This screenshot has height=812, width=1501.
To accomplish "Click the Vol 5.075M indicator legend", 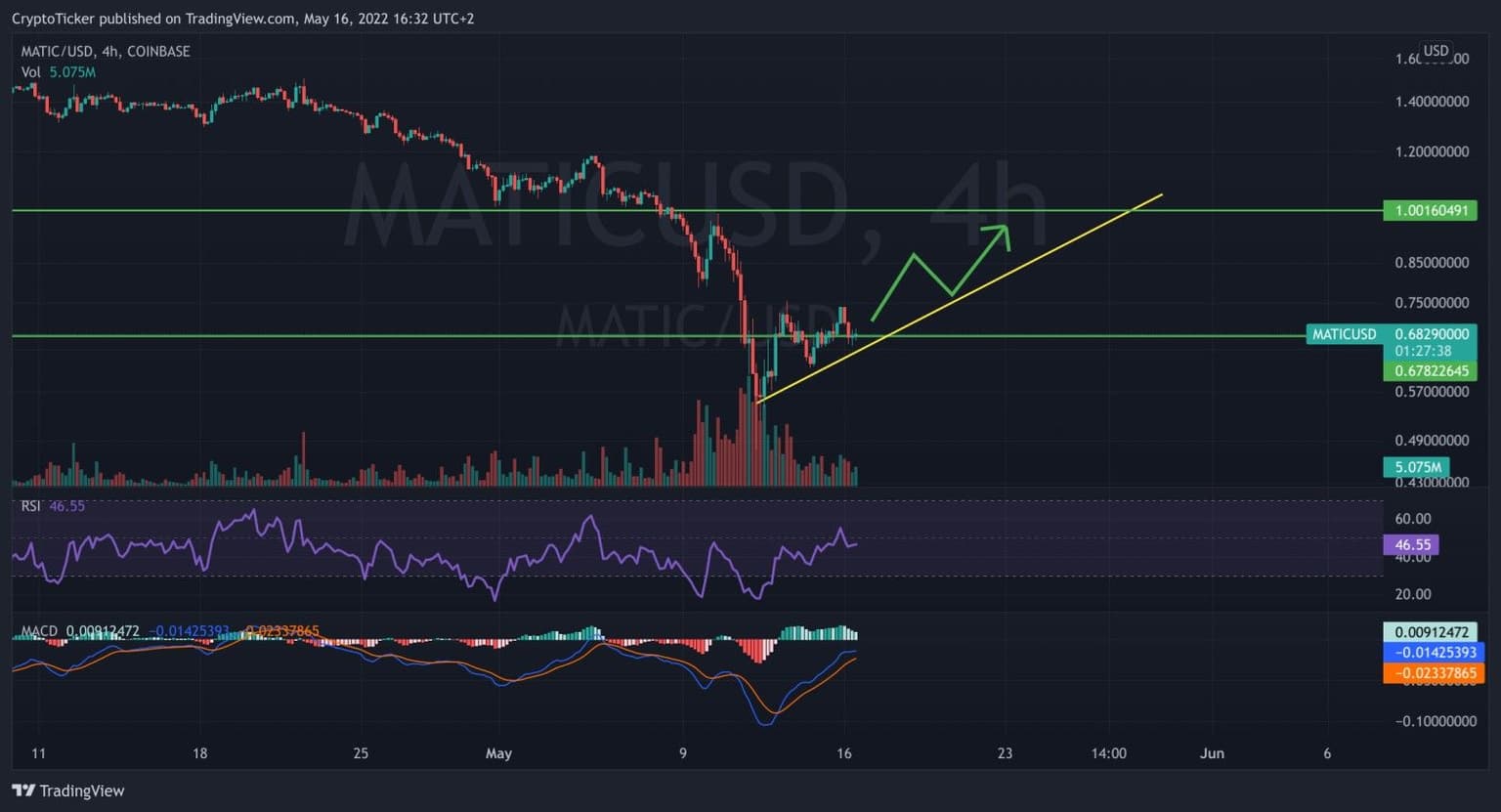I will click(58, 72).
